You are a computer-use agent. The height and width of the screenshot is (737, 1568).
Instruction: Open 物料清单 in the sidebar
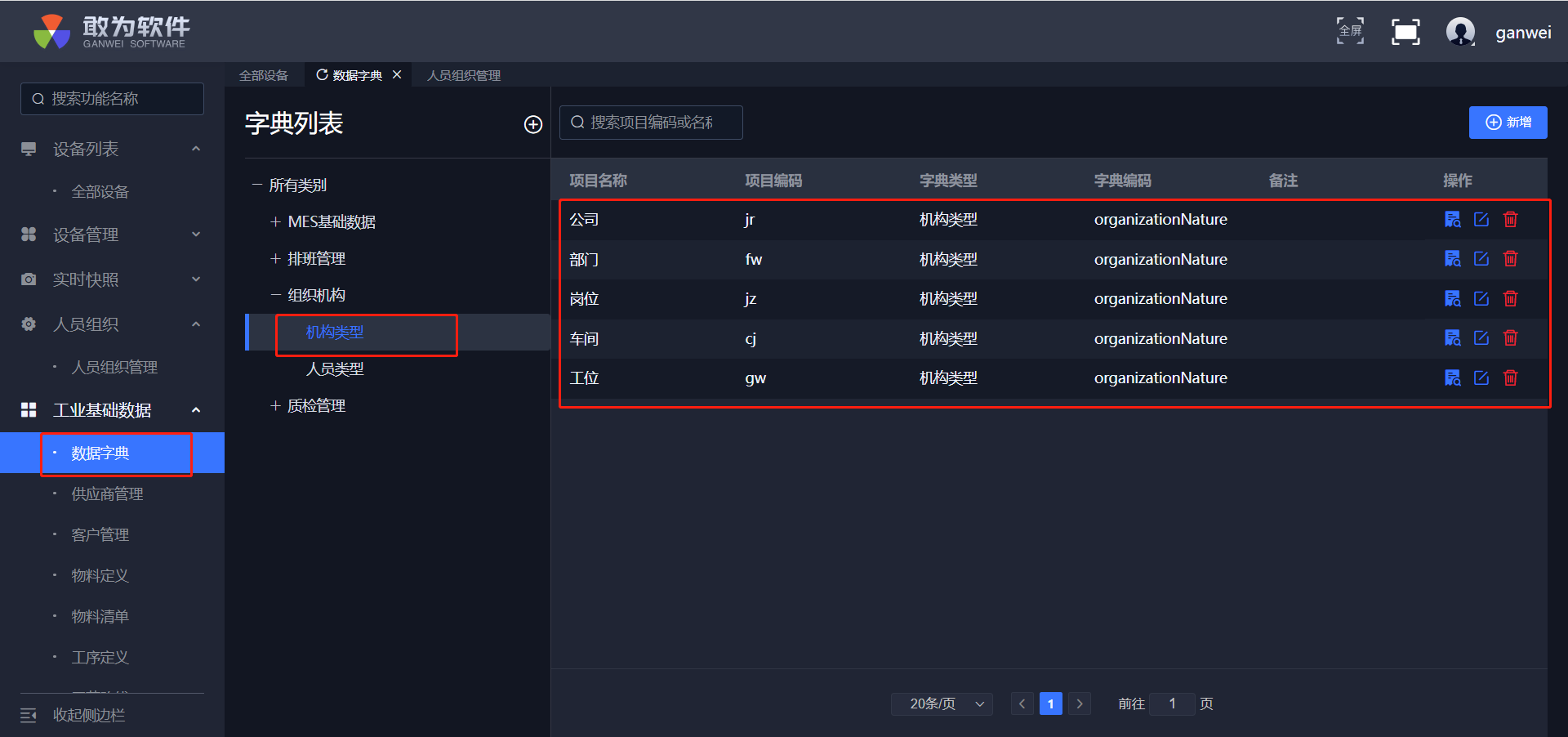[x=100, y=617]
